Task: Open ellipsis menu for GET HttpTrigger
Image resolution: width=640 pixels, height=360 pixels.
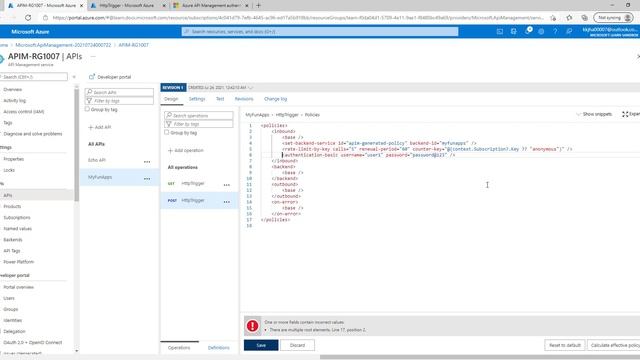Action: (x=227, y=185)
